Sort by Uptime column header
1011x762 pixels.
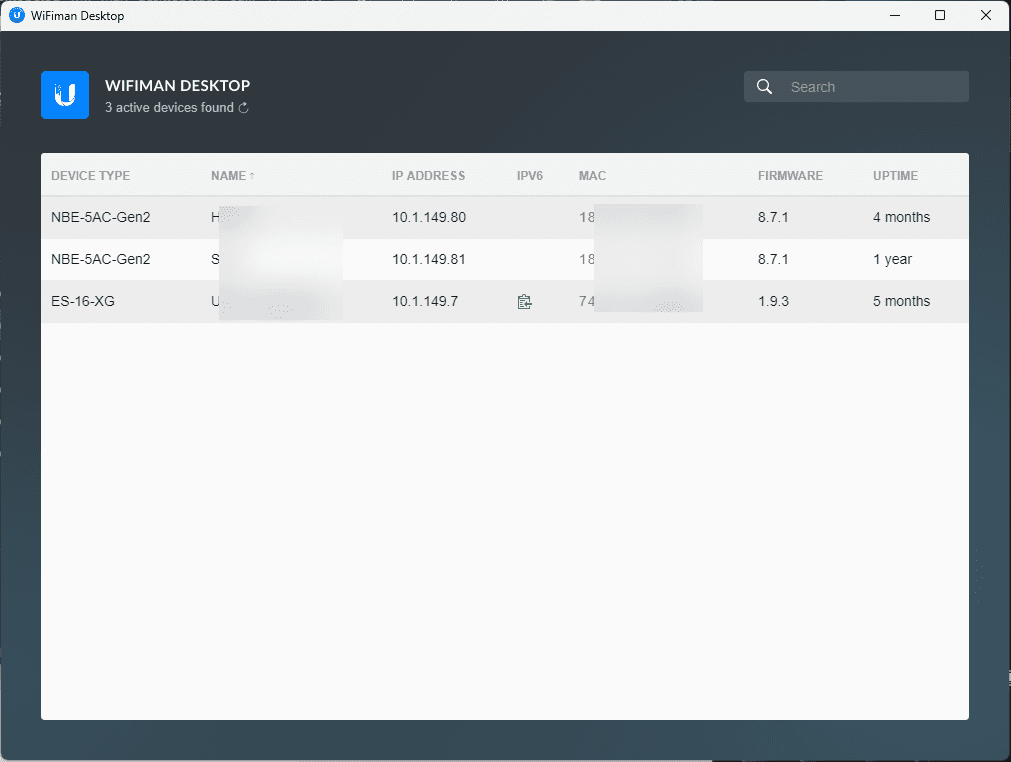[x=896, y=176]
